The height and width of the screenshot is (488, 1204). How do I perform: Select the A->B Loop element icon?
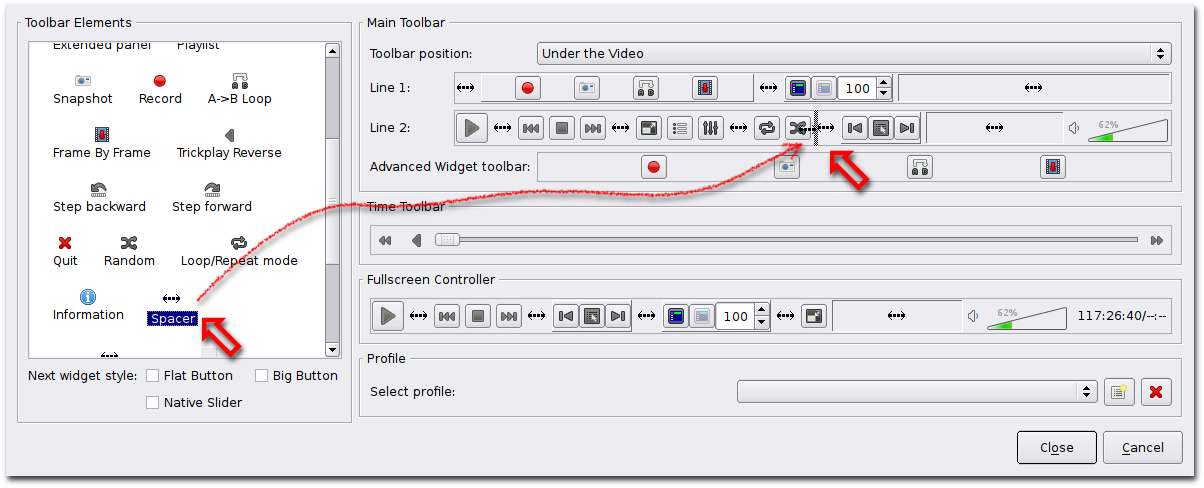coord(240,81)
